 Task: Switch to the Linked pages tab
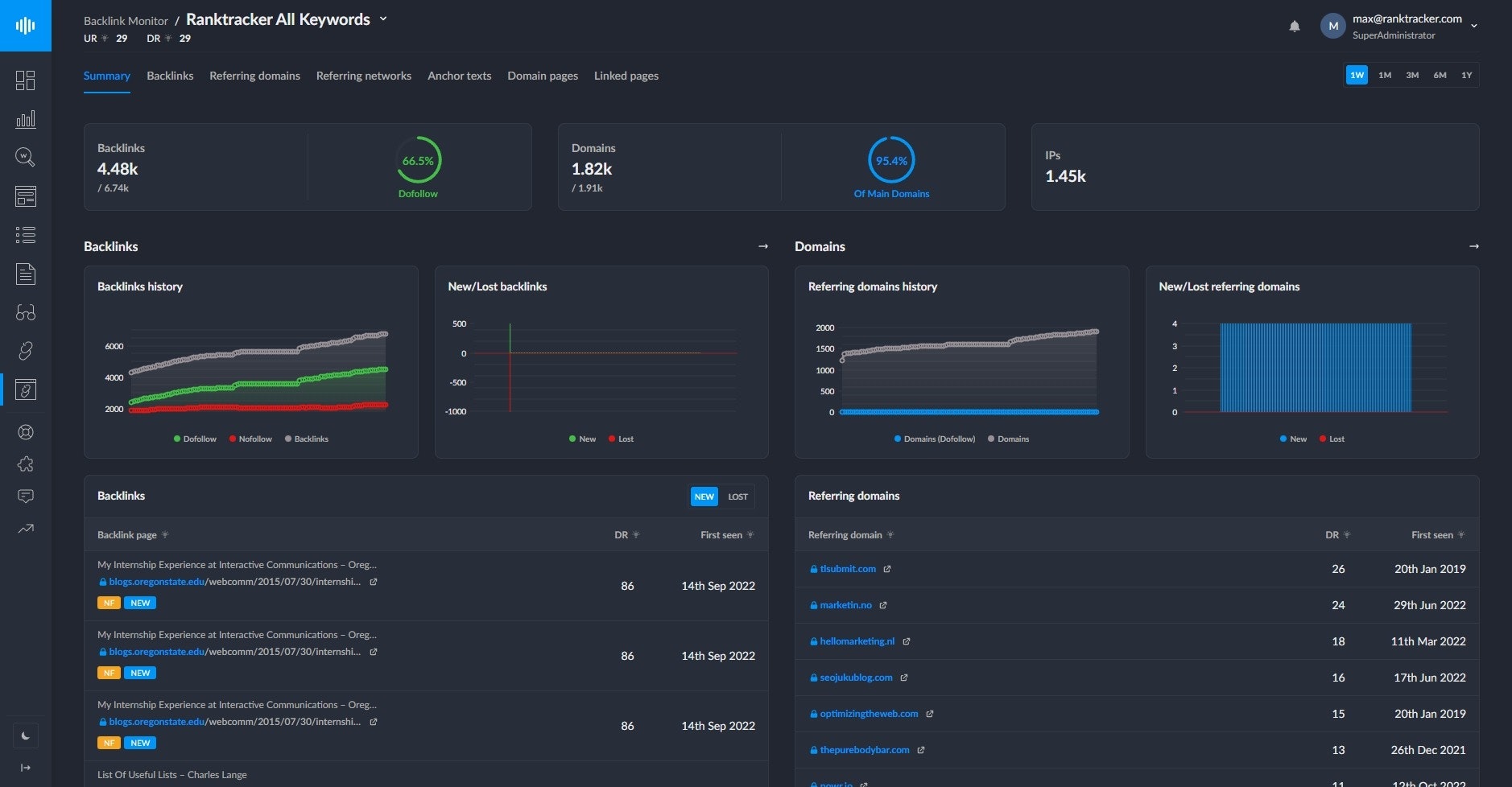626,76
